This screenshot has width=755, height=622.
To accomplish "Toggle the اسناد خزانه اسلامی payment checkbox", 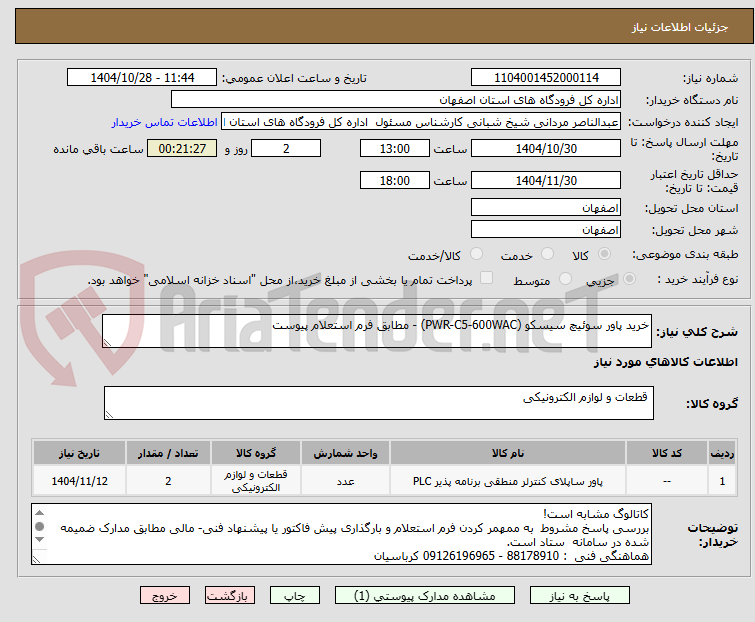I will [x=487, y=278].
